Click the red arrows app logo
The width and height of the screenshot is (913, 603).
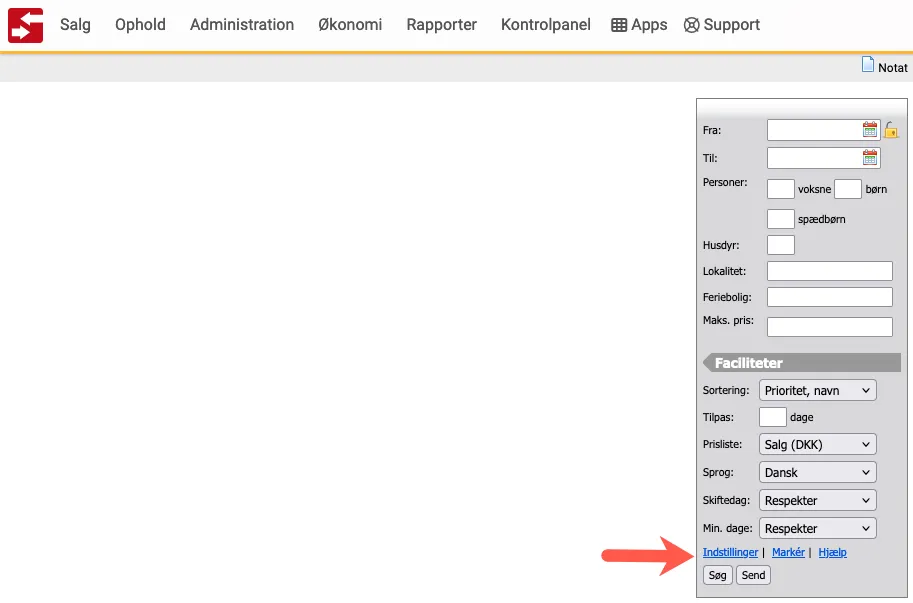[x=25, y=25]
